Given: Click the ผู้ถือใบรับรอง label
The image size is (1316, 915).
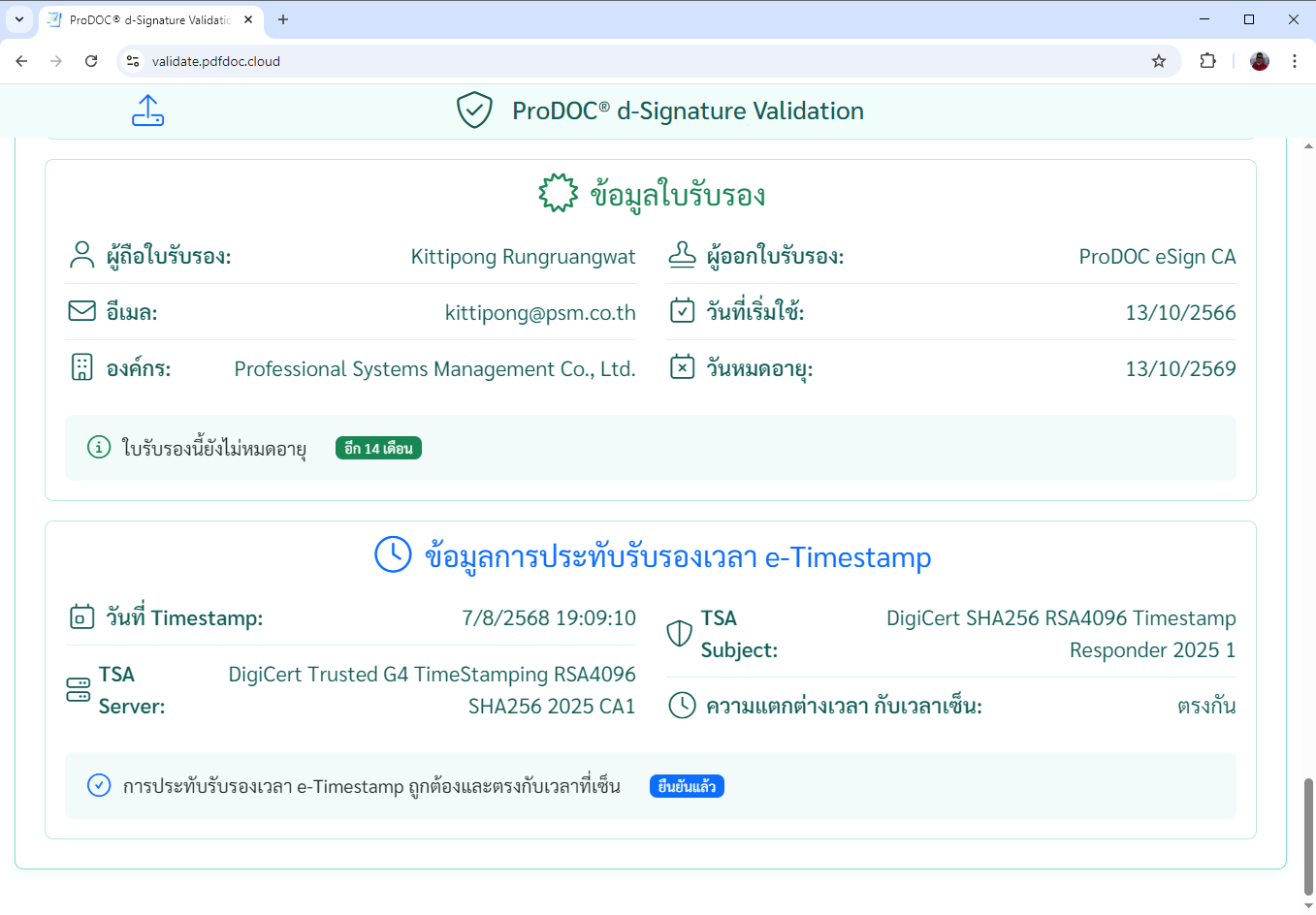Looking at the screenshot, I should (x=169, y=257).
